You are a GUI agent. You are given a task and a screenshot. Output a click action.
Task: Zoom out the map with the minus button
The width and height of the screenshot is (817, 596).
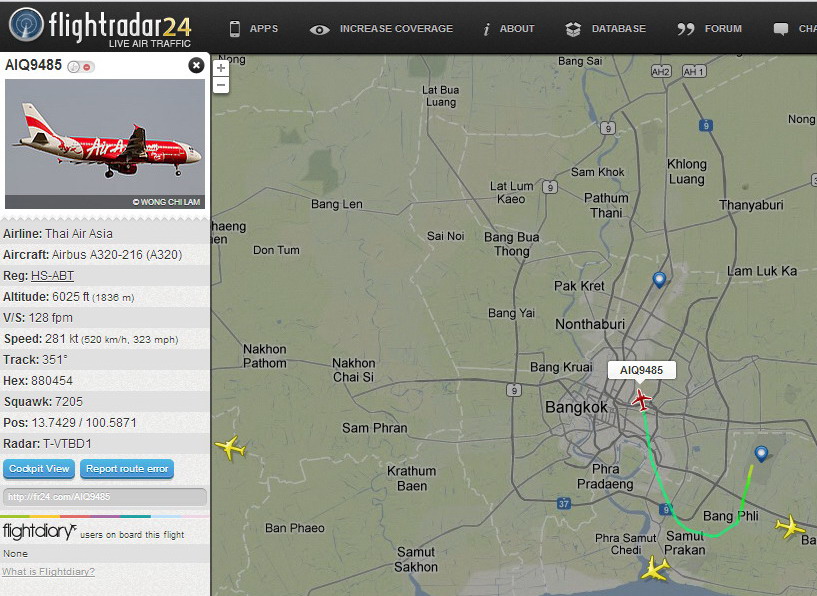coord(221,85)
